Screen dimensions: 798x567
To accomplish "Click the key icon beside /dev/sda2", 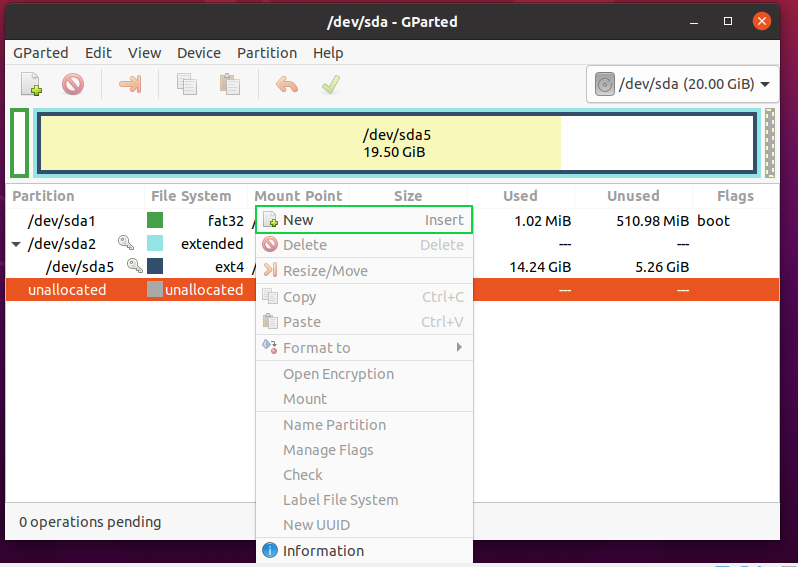I will click(126, 243).
